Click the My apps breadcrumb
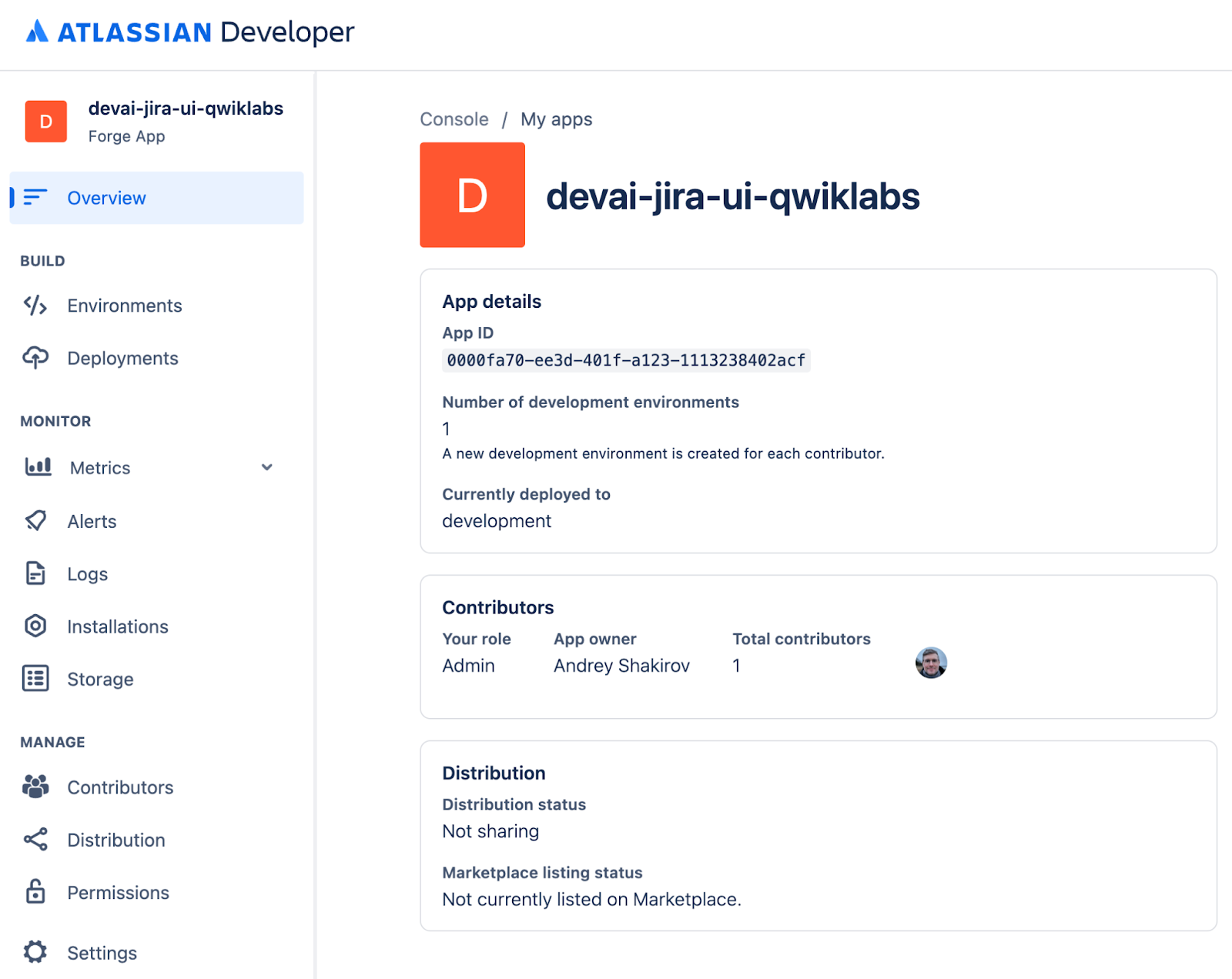Viewport: 1232px width, 979px height. click(x=556, y=119)
